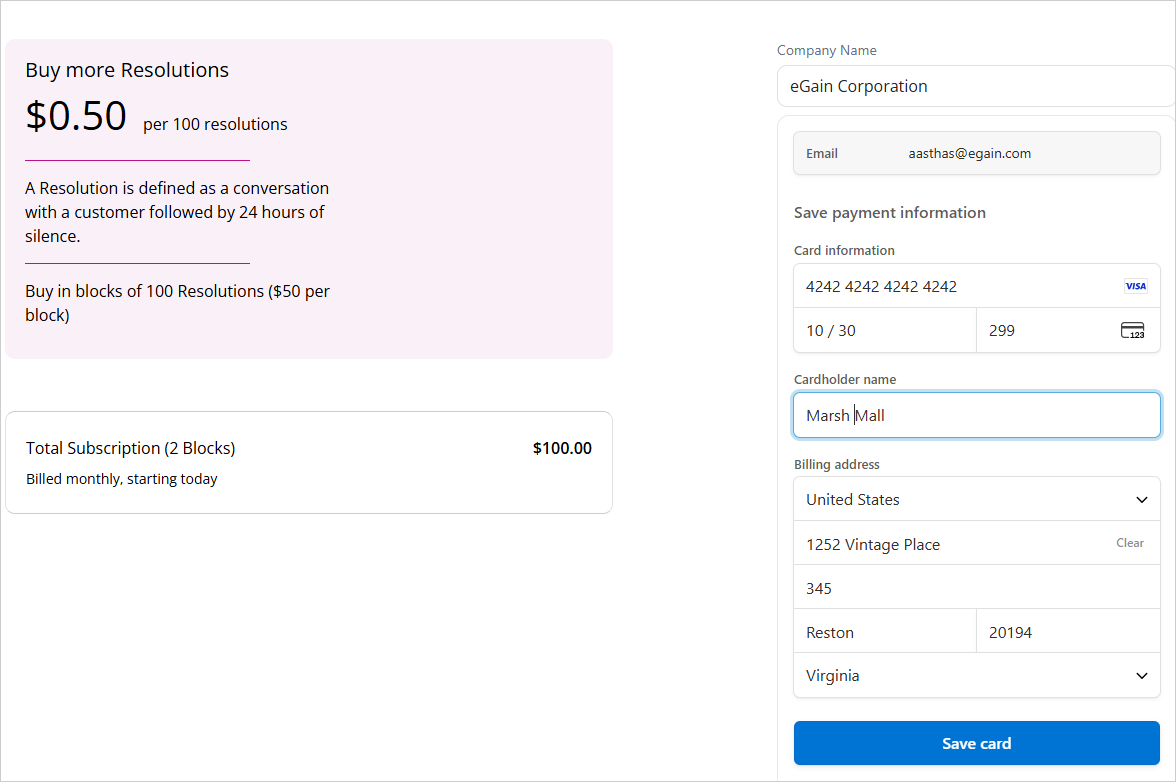Click the Email field showing aasthas@egain.com
The image size is (1176, 782).
(976, 154)
